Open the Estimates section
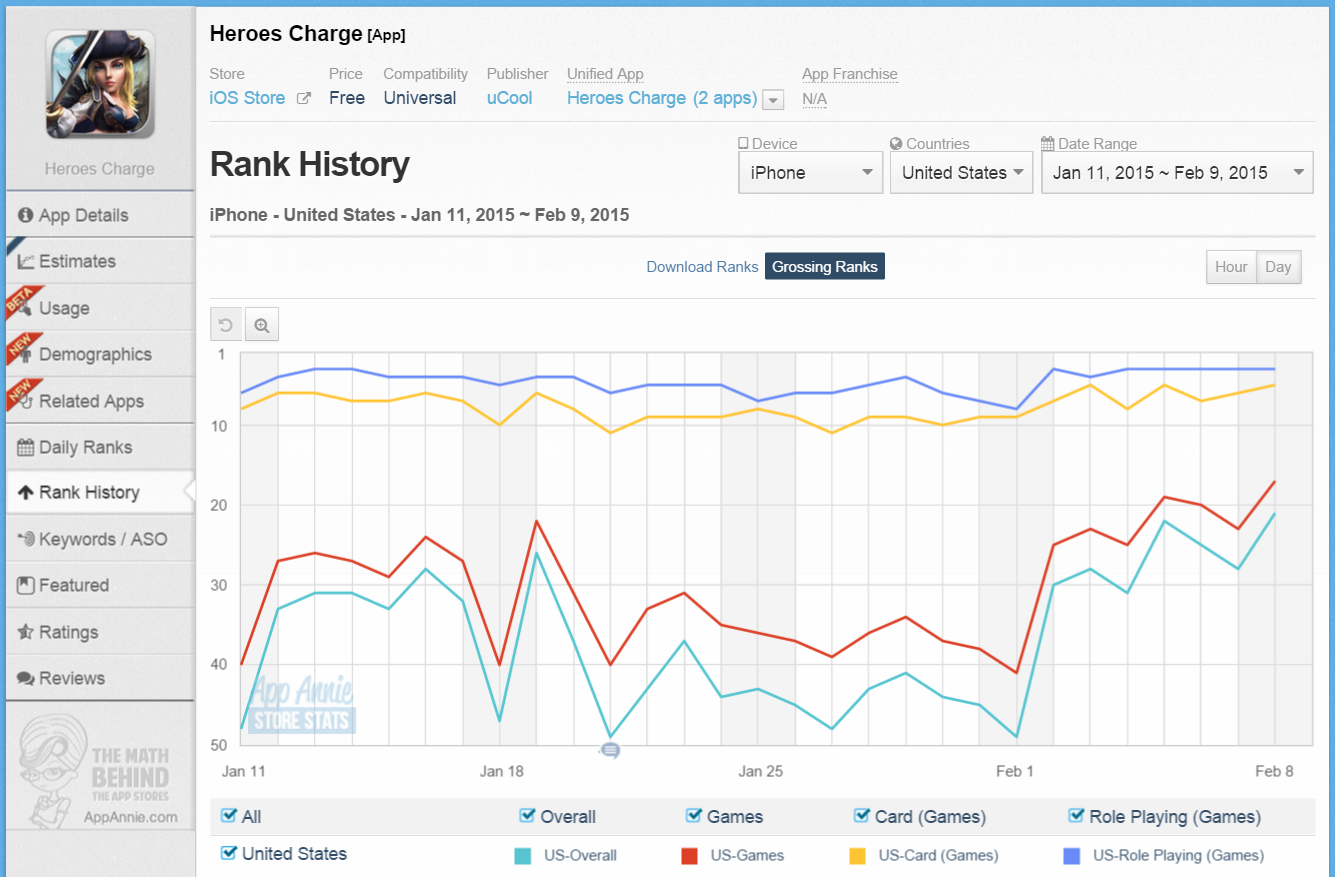1335x877 pixels. coord(100,261)
